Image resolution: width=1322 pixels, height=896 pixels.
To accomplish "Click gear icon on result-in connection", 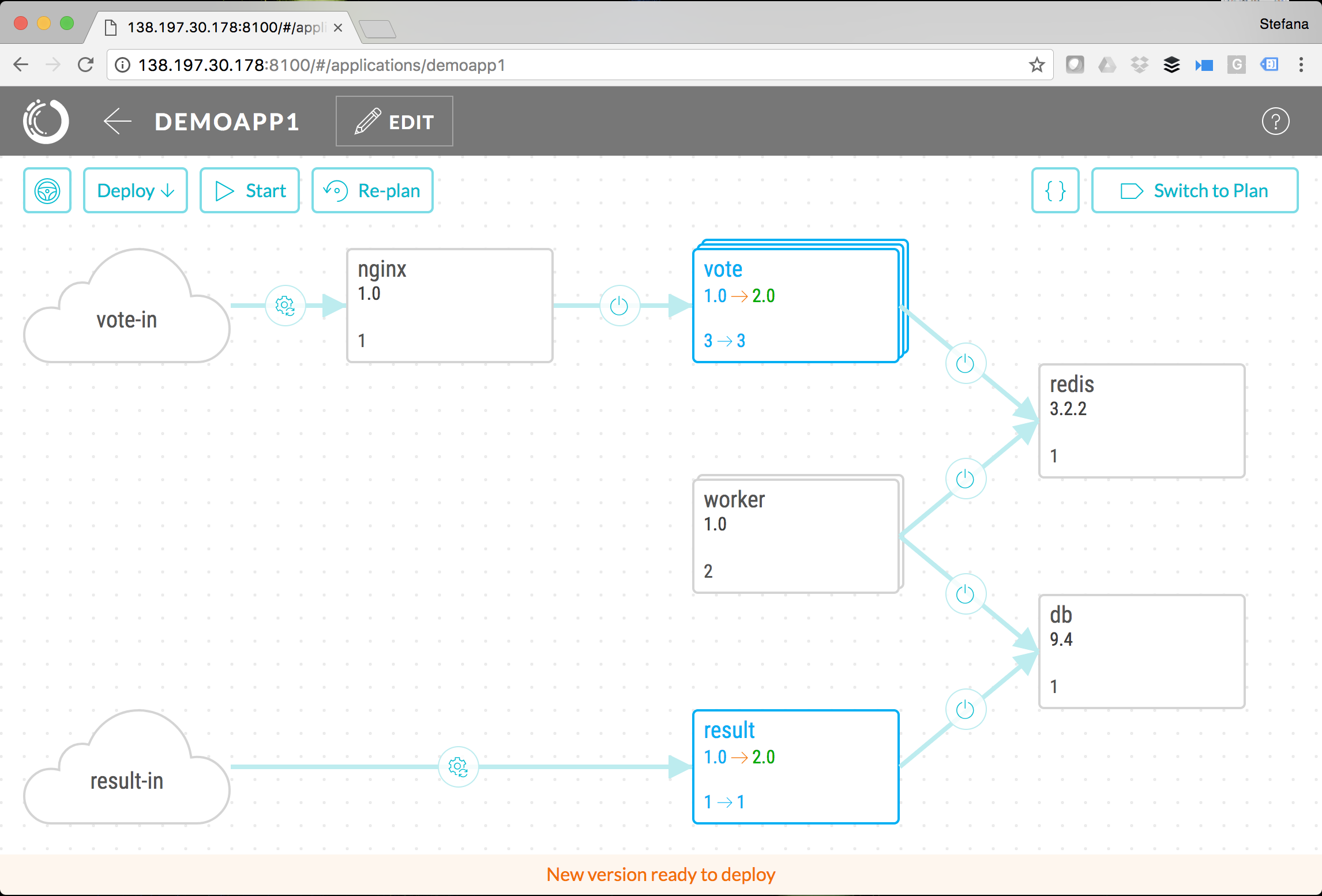I will [x=458, y=767].
